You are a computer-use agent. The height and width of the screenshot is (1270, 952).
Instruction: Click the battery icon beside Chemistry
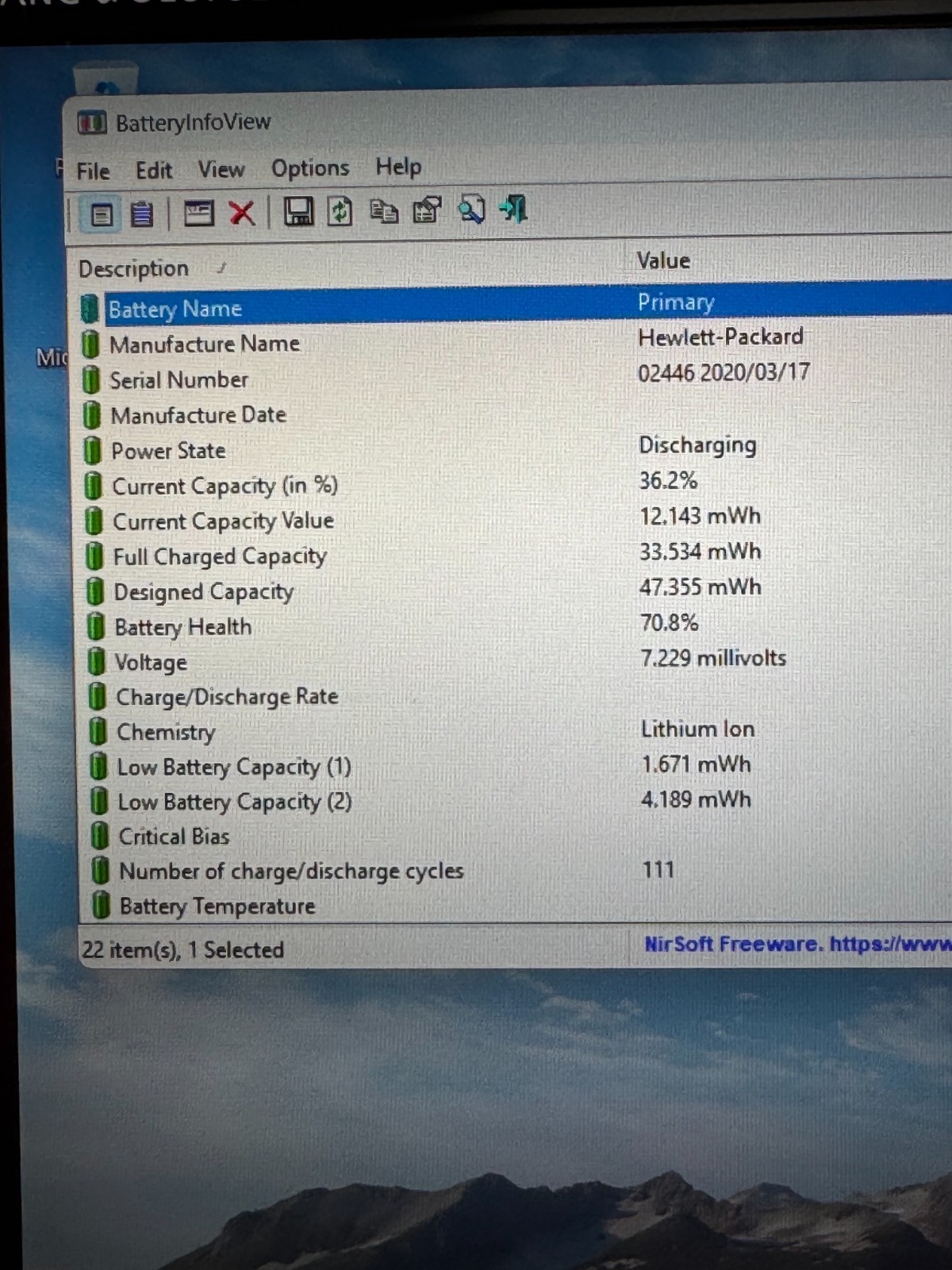98,732
